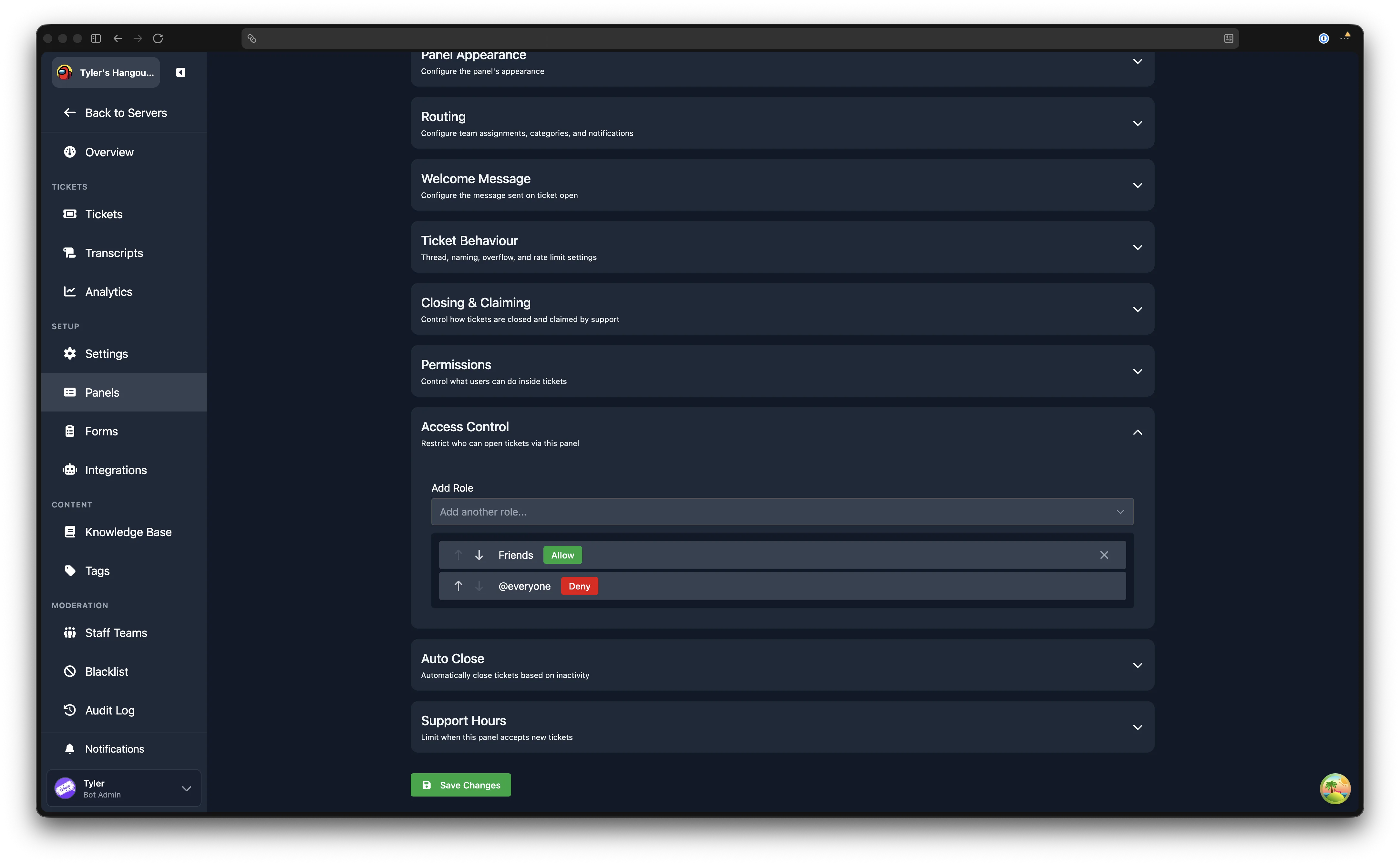This screenshot has height=865, width=1400.
Task: Expand the Auto Close section
Action: pyautogui.click(x=782, y=665)
